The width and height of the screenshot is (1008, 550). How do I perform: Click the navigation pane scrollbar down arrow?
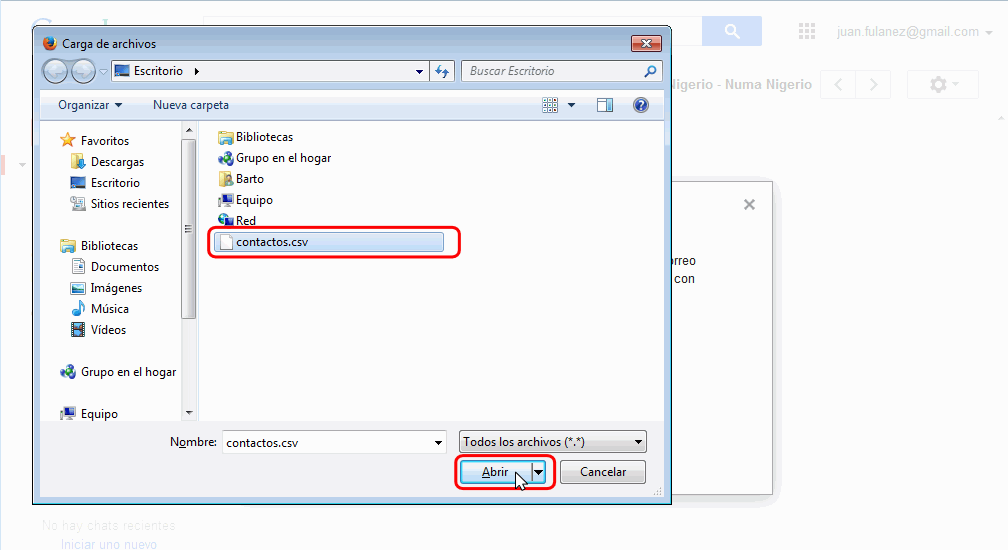pos(189,412)
